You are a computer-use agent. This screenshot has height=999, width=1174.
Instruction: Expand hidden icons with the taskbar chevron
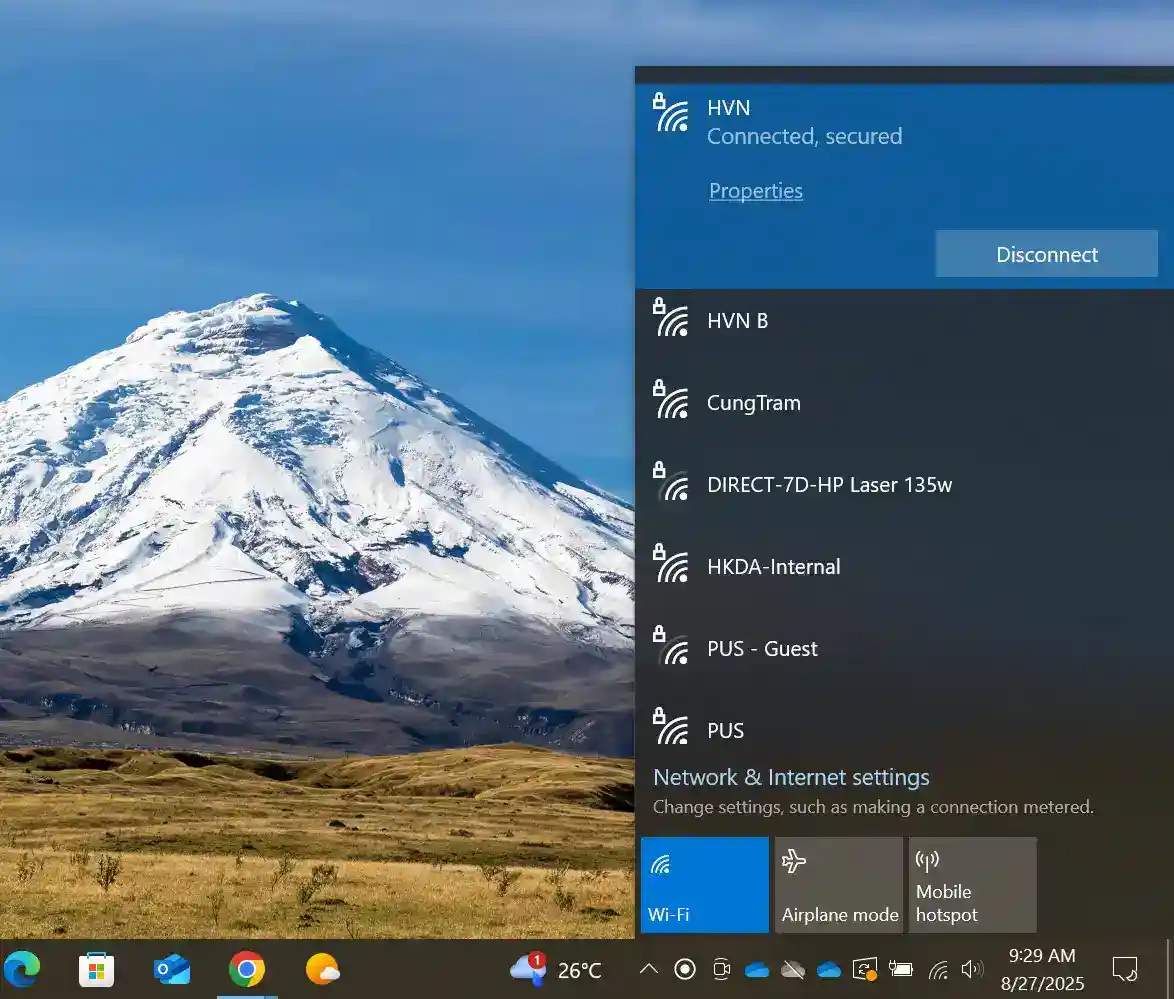point(648,969)
